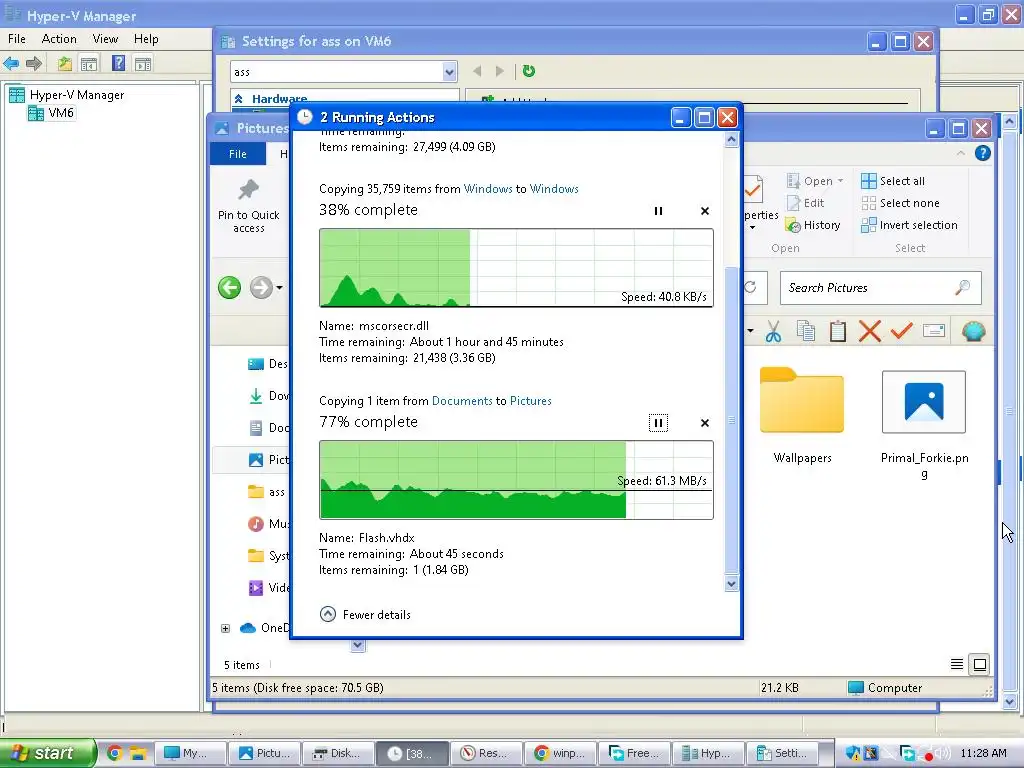1024x768 pixels.
Task: Click History in the ribbon
Action: [x=813, y=225]
